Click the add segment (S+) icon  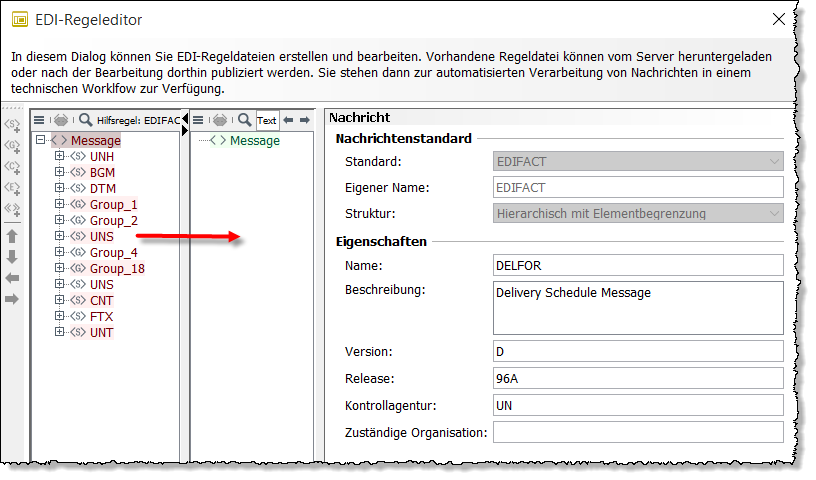coord(12,125)
